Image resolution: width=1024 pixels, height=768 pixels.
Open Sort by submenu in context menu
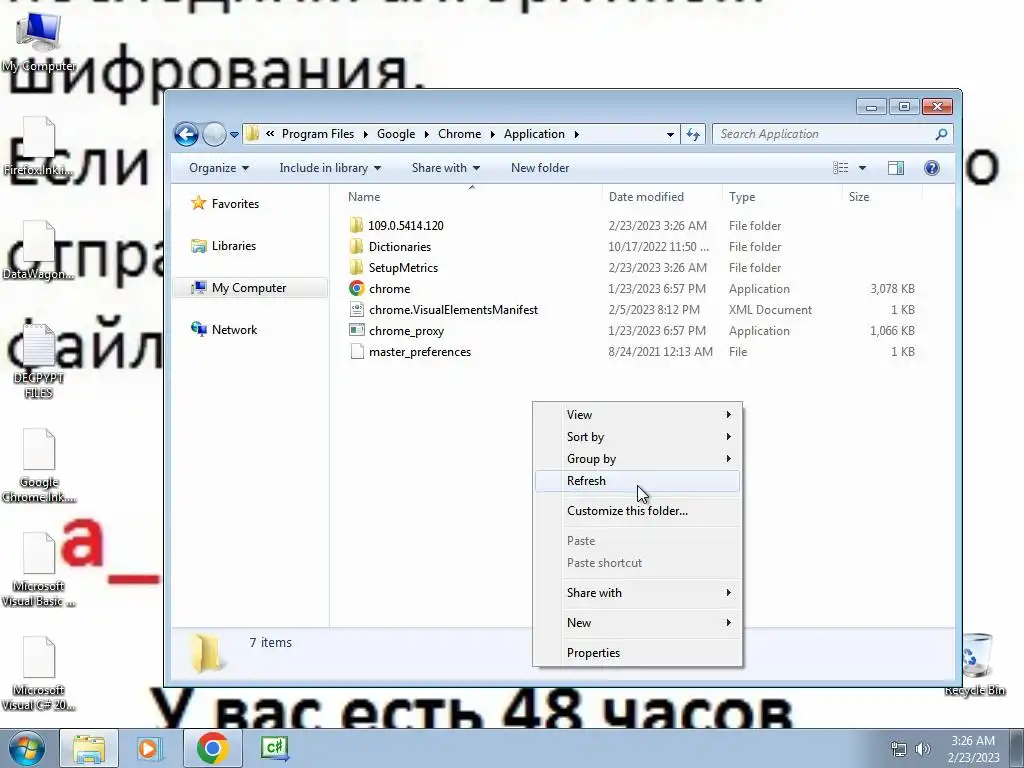(x=637, y=437)
